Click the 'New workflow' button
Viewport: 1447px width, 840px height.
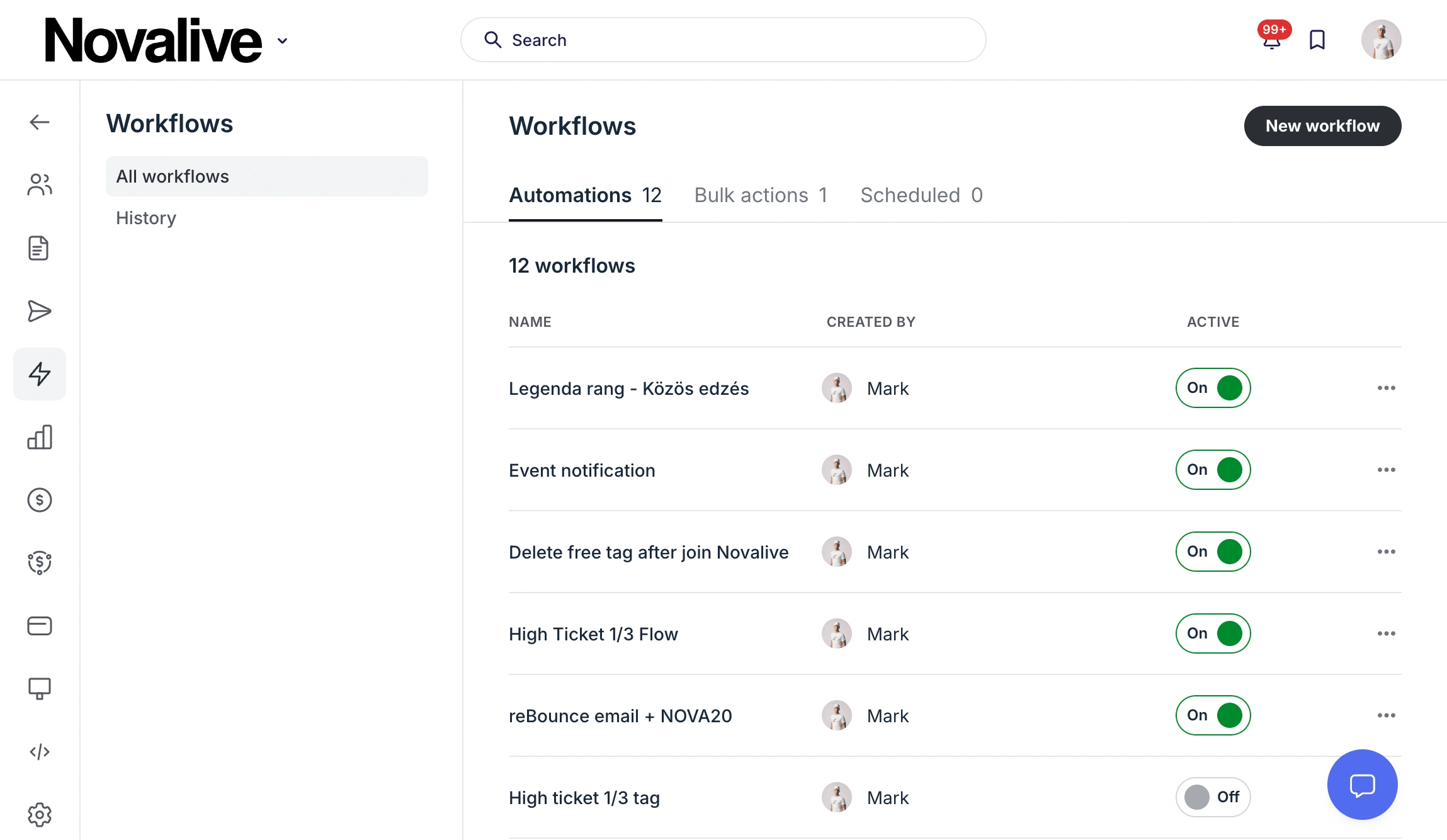click(x=1322, y=126)
